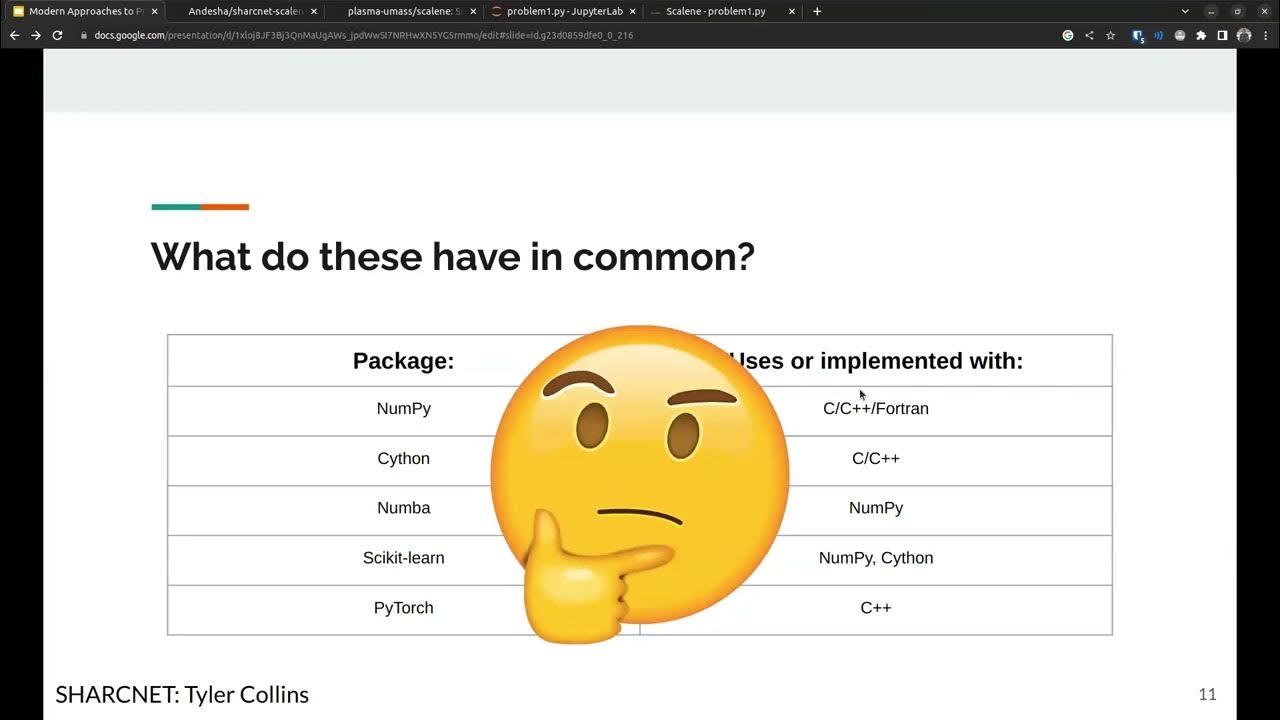Image resolution: width=1280 pixels, height=720 pixels.
Task: Select the Numba package cell
Action: pyautogui.click(x=403, y=508)
